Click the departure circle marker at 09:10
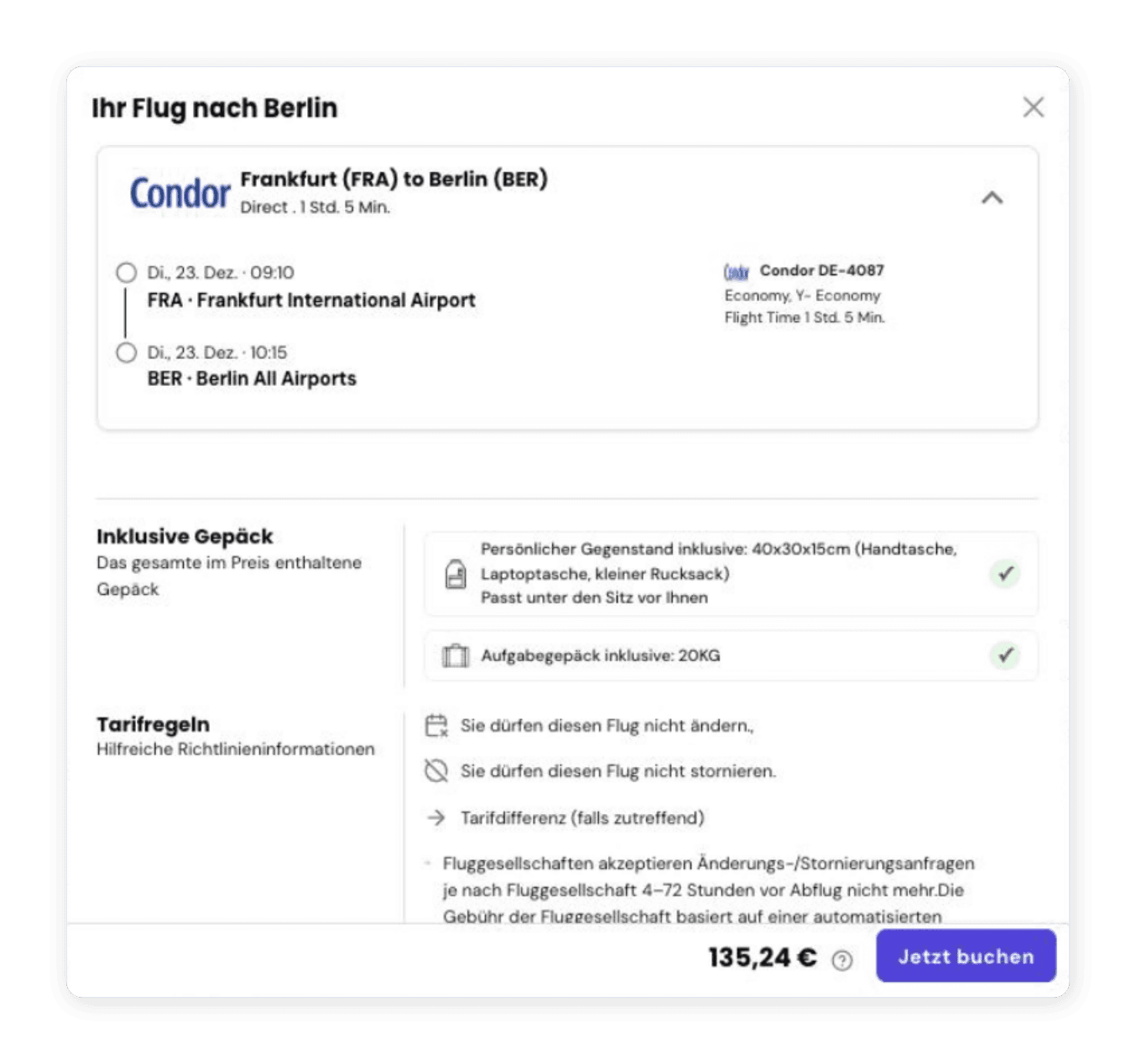1136x1064 pixels. coord(126,273)
